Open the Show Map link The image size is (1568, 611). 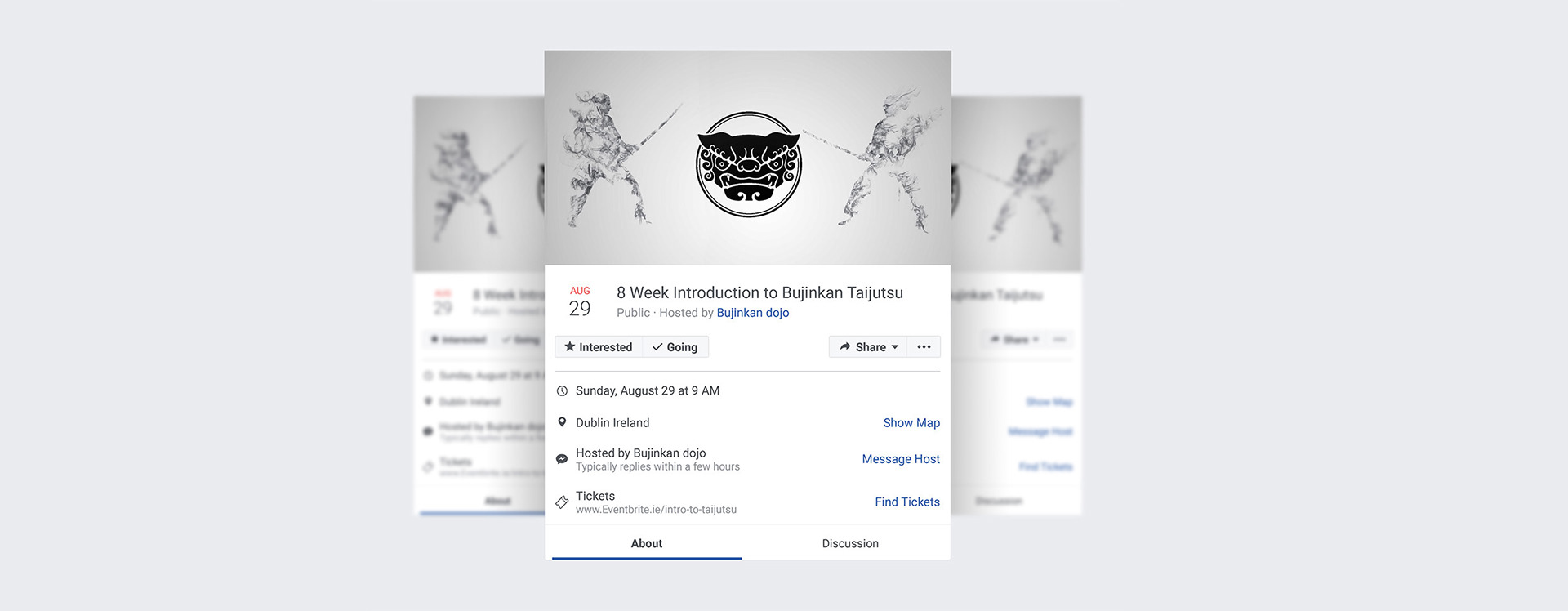(911, 423)
